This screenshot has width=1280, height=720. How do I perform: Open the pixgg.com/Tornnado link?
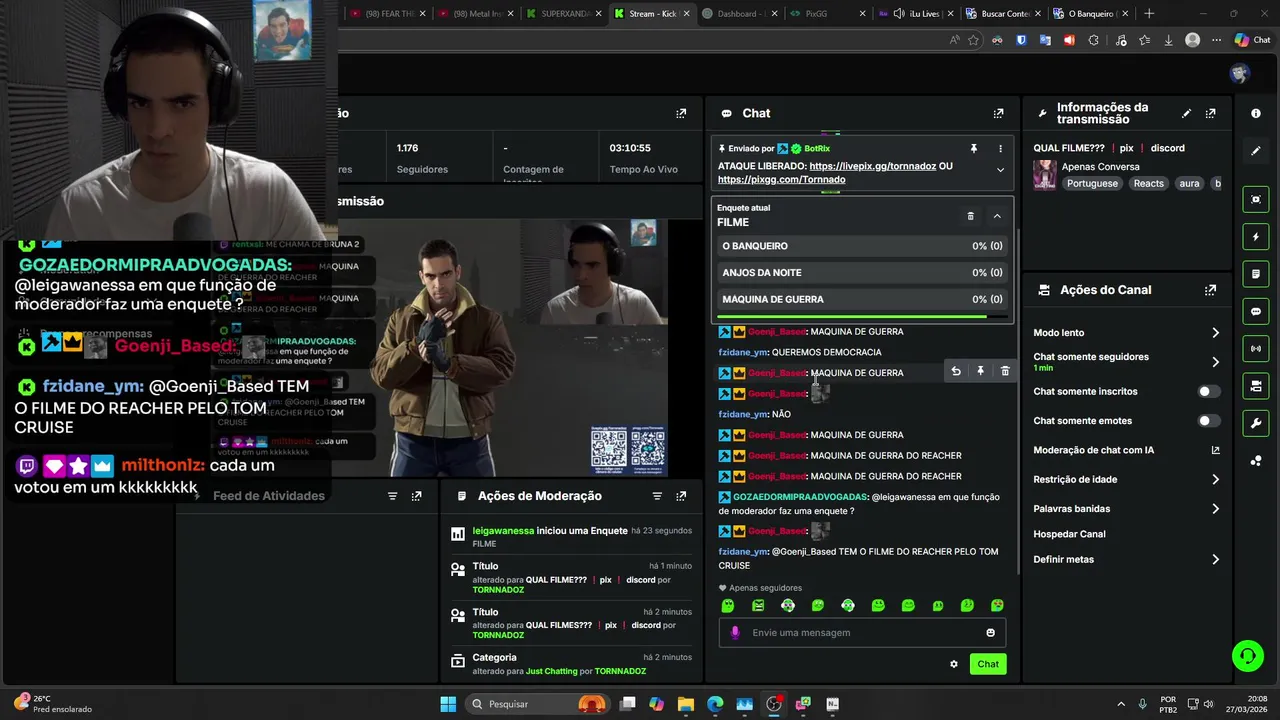pyautogui.click(x=781, y=180)
